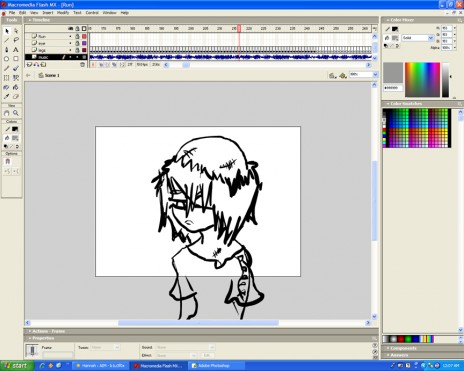This screenshot has width=464, height=371.
Task: Click the Color Mixer rainbow color space
Action: (x=422, y=80)
